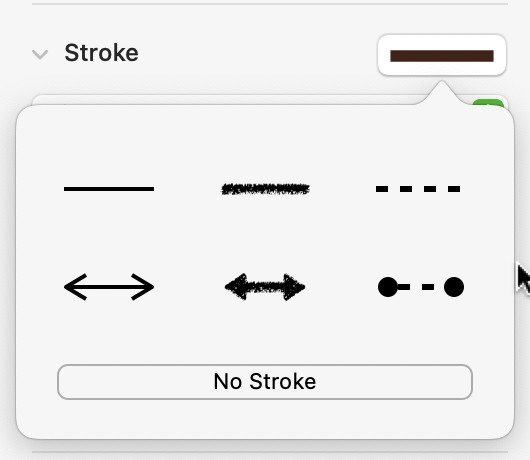Select the plain solid line stroke style

pyautogui.click(x=109, y=189)
